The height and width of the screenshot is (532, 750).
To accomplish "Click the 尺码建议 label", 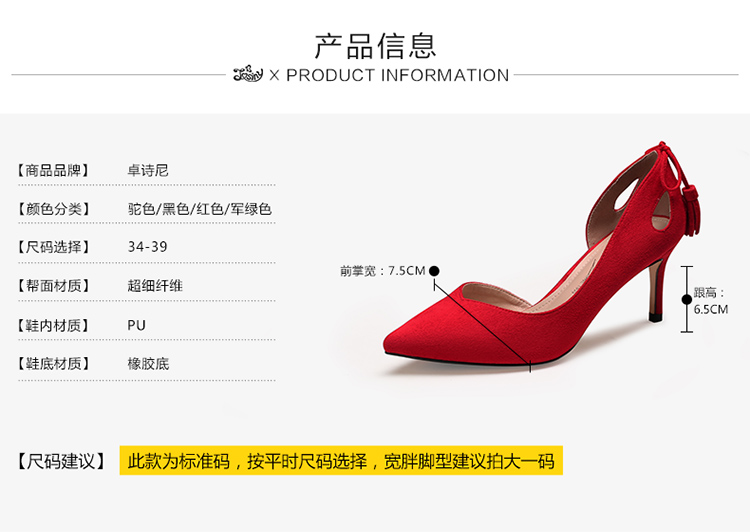I will point(61,461).
